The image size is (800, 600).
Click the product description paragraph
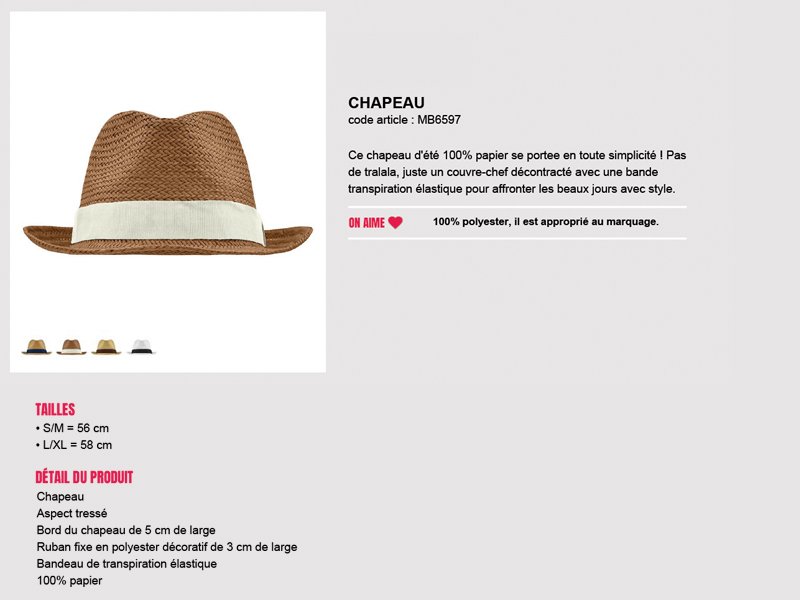[517, 171]
